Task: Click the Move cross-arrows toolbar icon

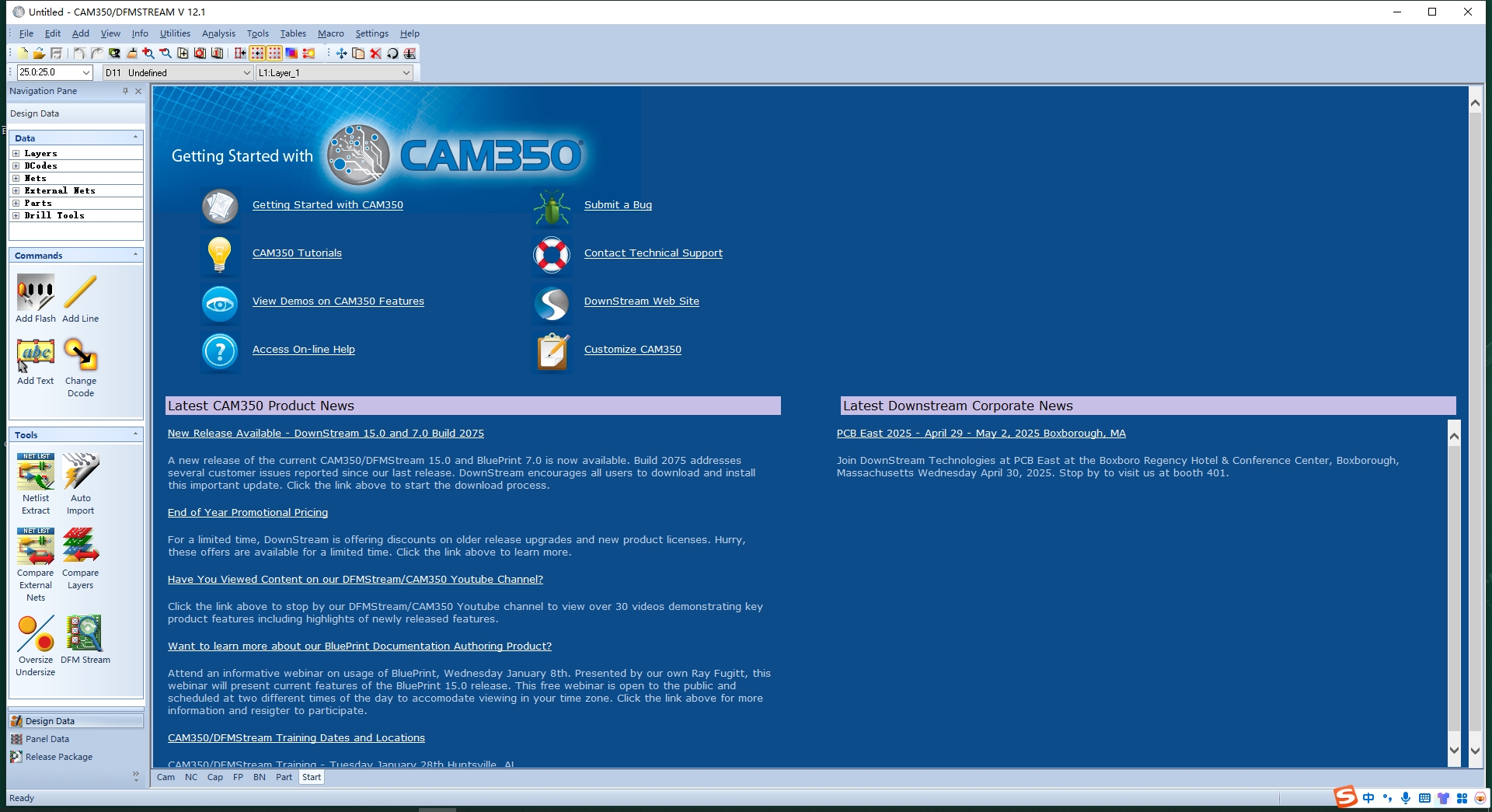Action: click(341, 53)
